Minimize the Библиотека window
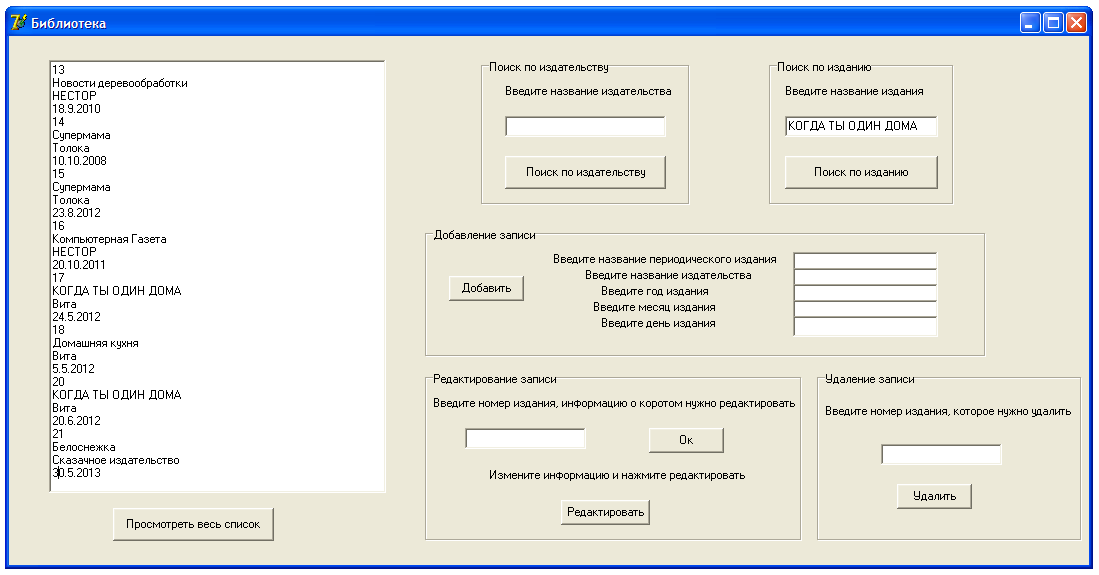This screenshot has width=1099, height=575. point(1030,23)
